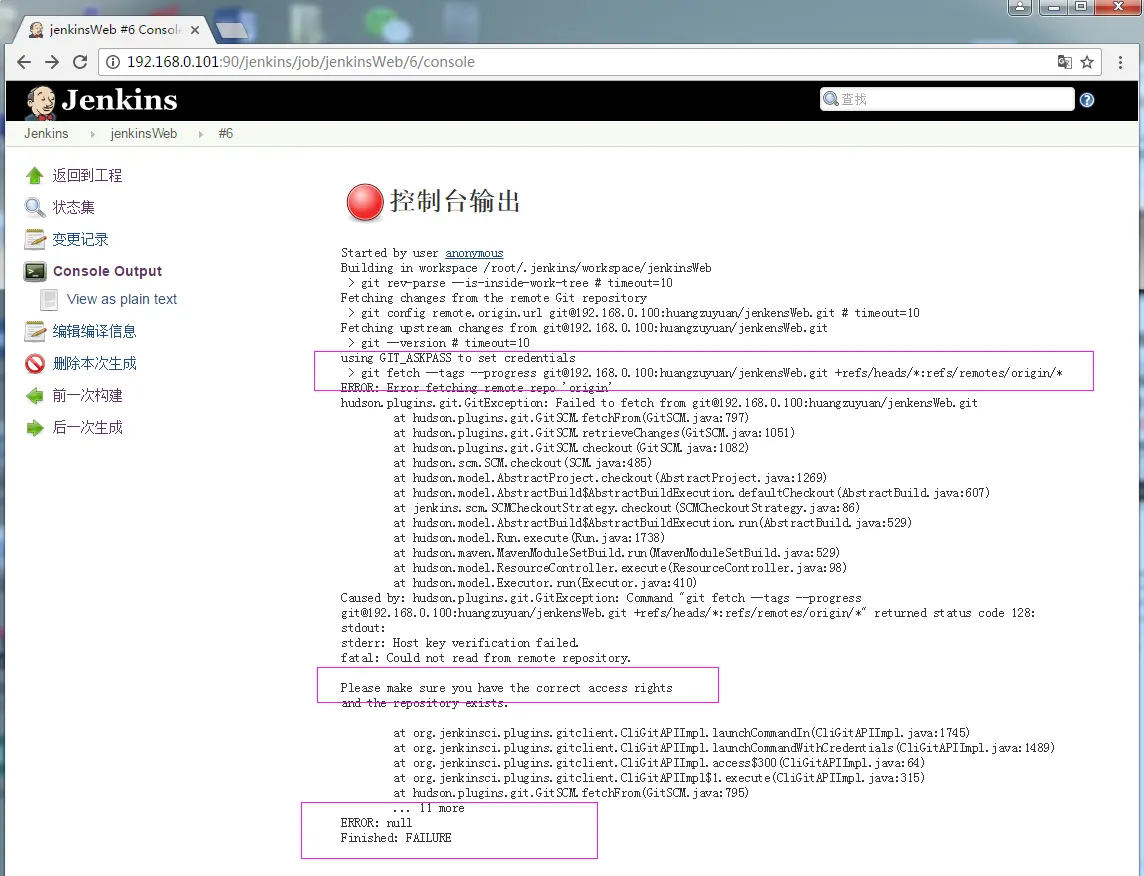Bookmark this page with the star icon
Viewport: 1144px width, 876px height.
(1087, 62)
